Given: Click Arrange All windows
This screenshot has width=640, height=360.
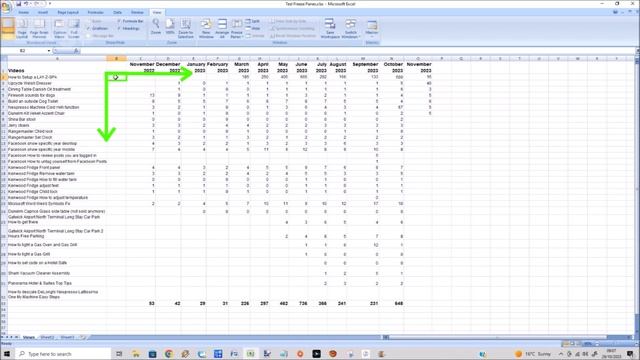Looking at the screenshot, I should pos(222,29).
